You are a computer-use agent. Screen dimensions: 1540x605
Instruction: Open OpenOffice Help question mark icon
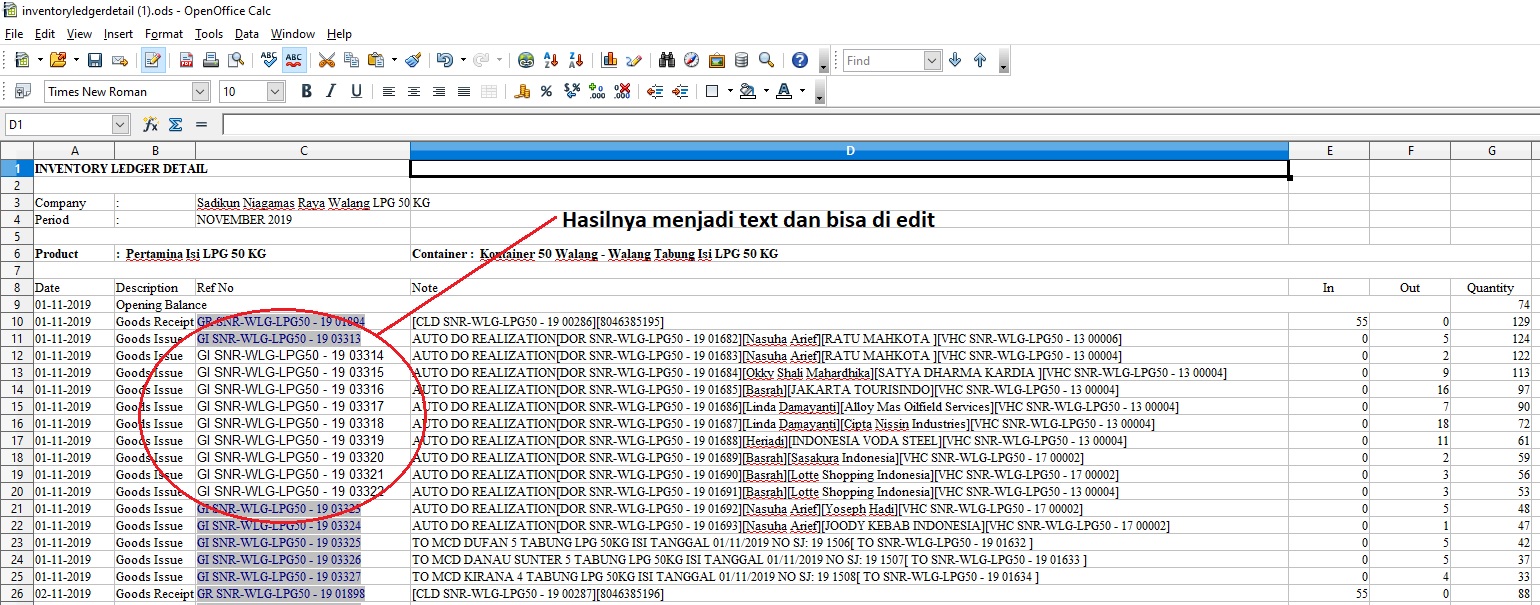800,60
